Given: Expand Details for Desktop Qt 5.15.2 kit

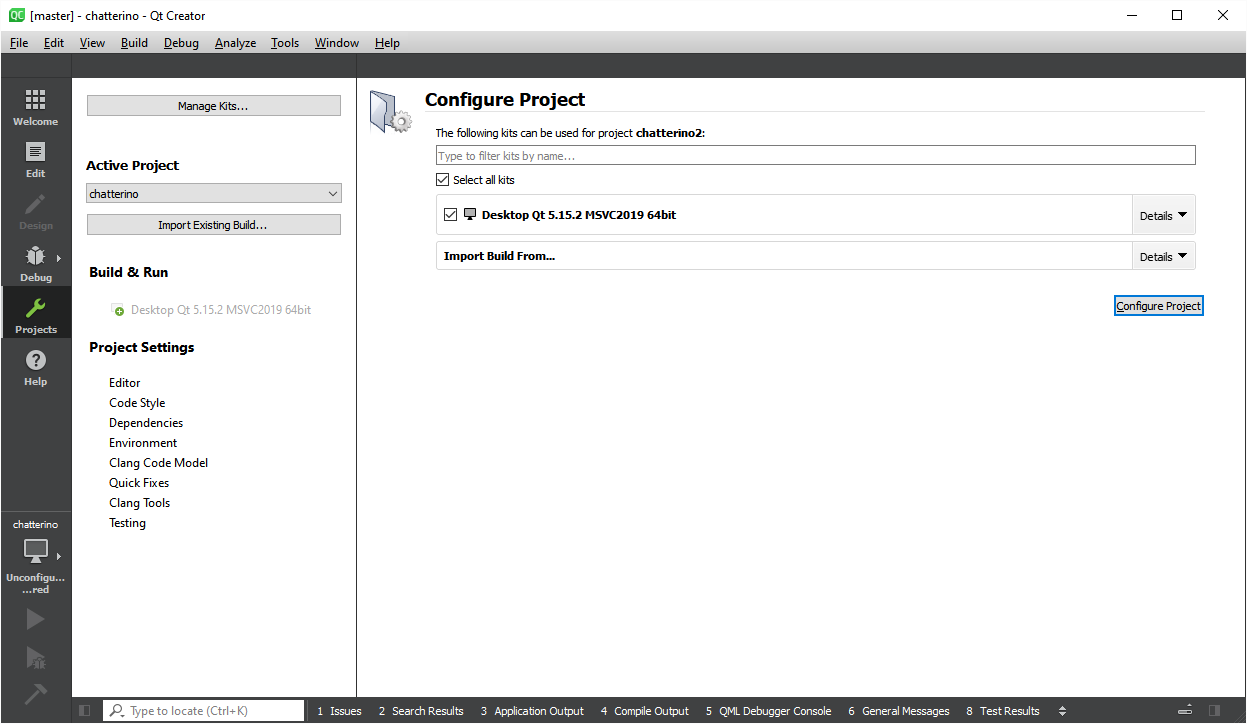Looking at the screenshot, I should tap(1163, 215).
